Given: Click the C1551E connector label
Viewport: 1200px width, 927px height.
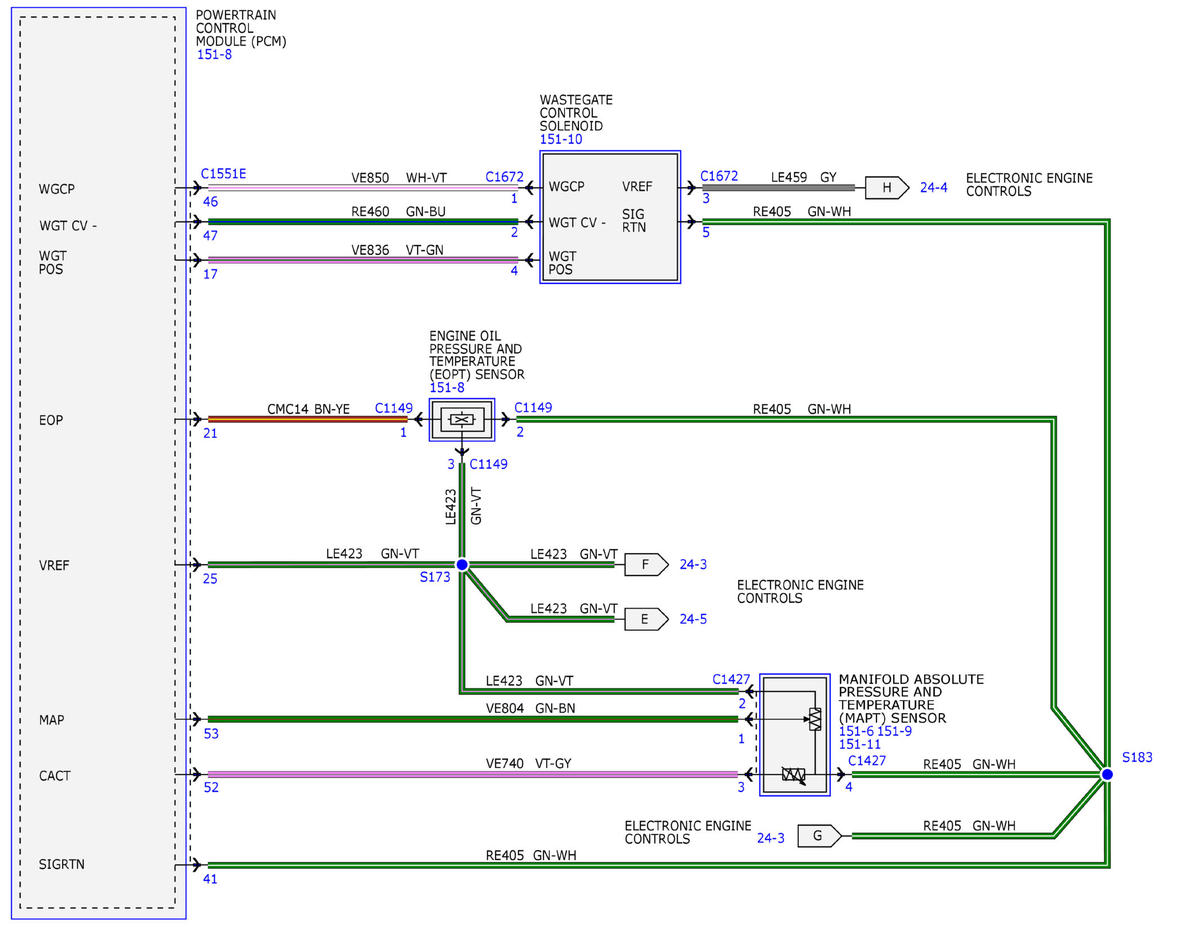Looking at the screenshot, I should pos(224,174).
